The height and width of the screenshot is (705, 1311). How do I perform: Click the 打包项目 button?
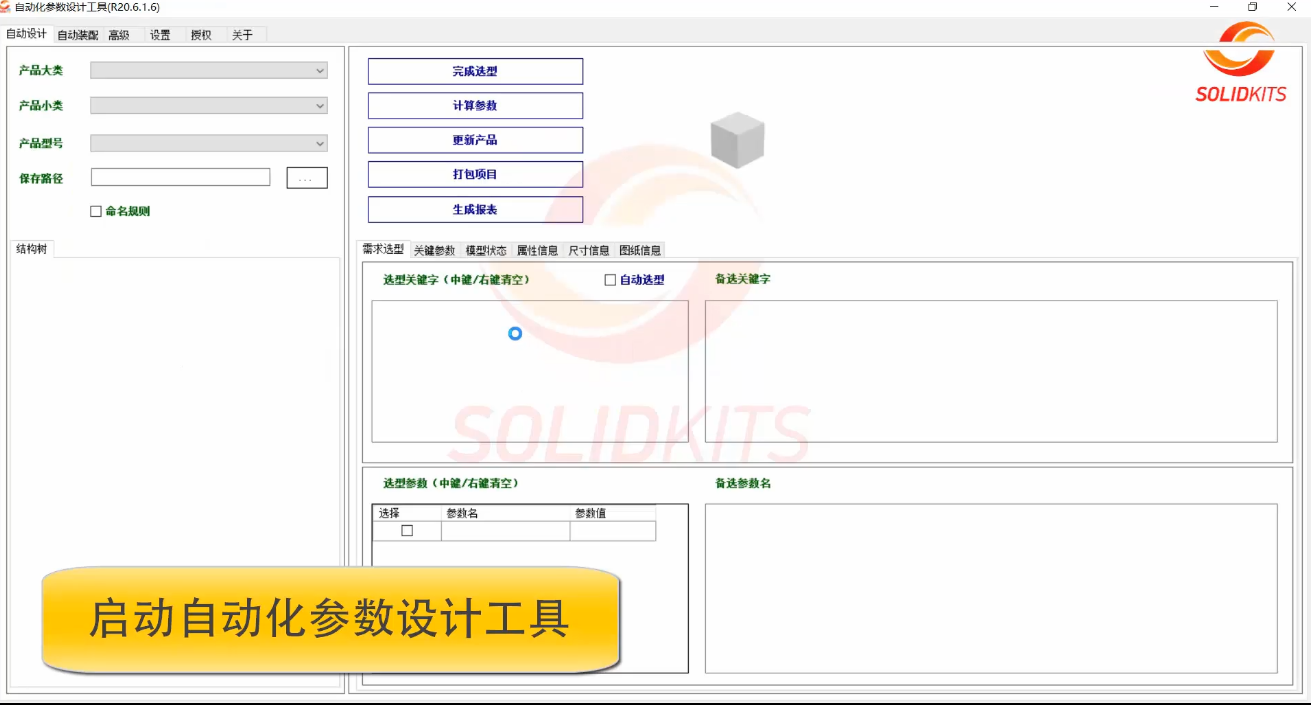click(475, 175)
